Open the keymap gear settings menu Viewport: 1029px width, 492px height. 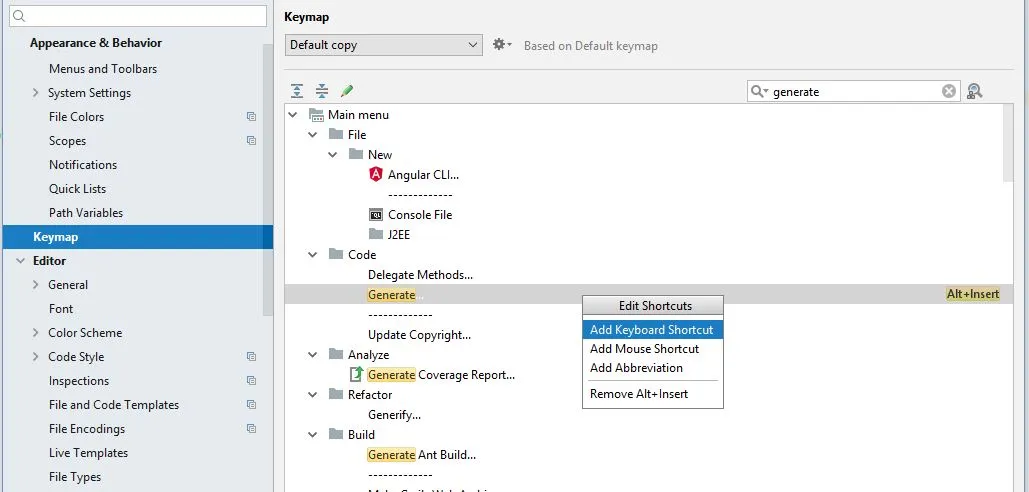tap(502, 45)
